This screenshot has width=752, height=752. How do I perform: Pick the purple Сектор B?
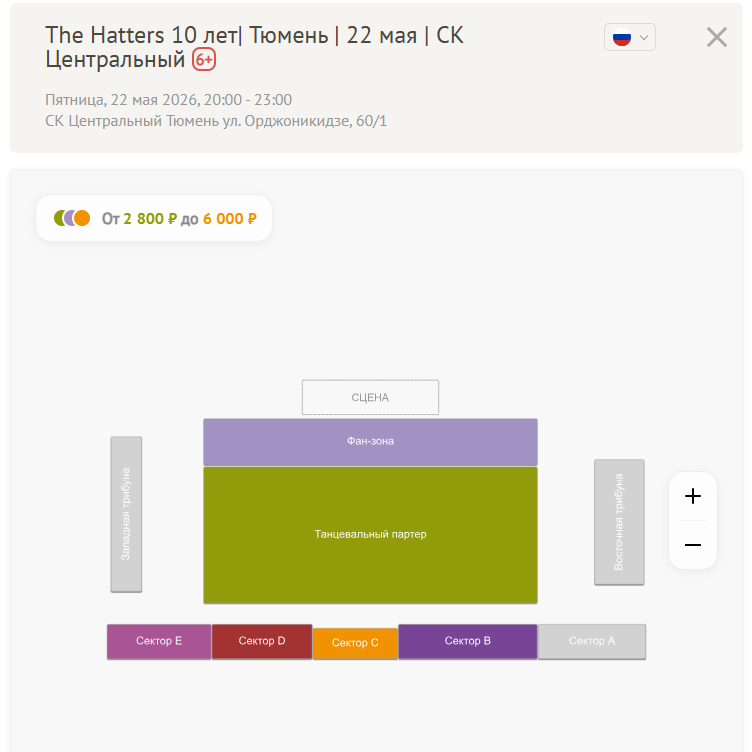tap(468, 641)
